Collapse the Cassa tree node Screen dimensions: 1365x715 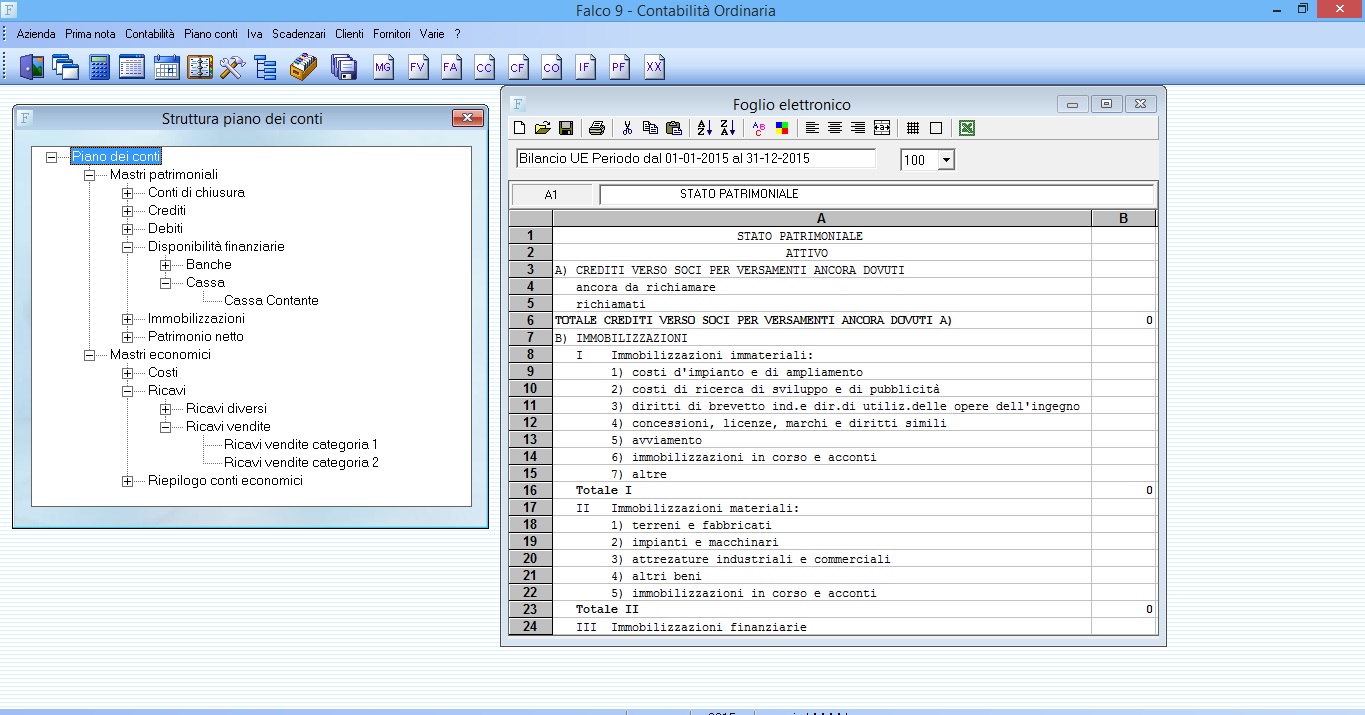tap(165, 283)
